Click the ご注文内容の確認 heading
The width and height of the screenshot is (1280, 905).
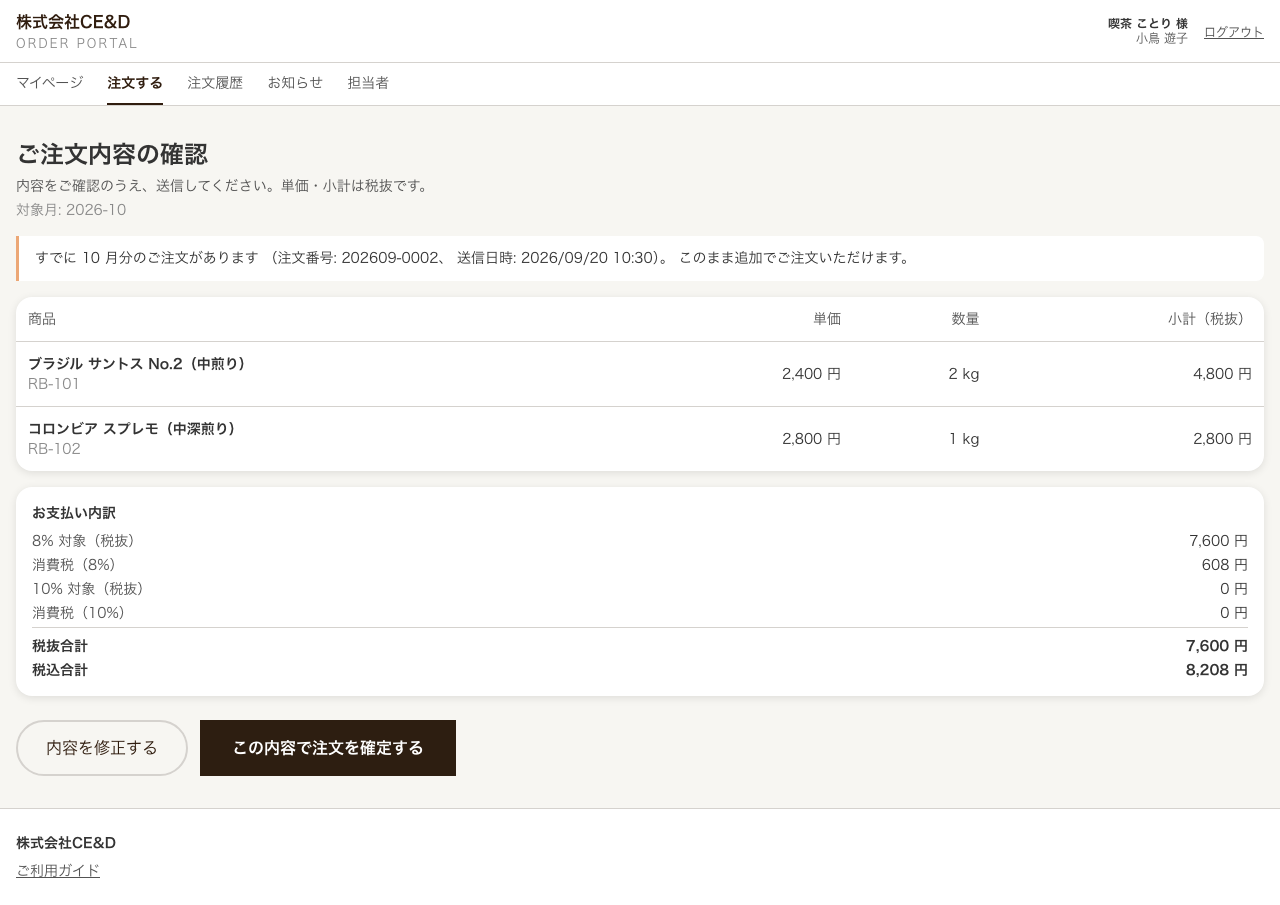coord(112,154)
